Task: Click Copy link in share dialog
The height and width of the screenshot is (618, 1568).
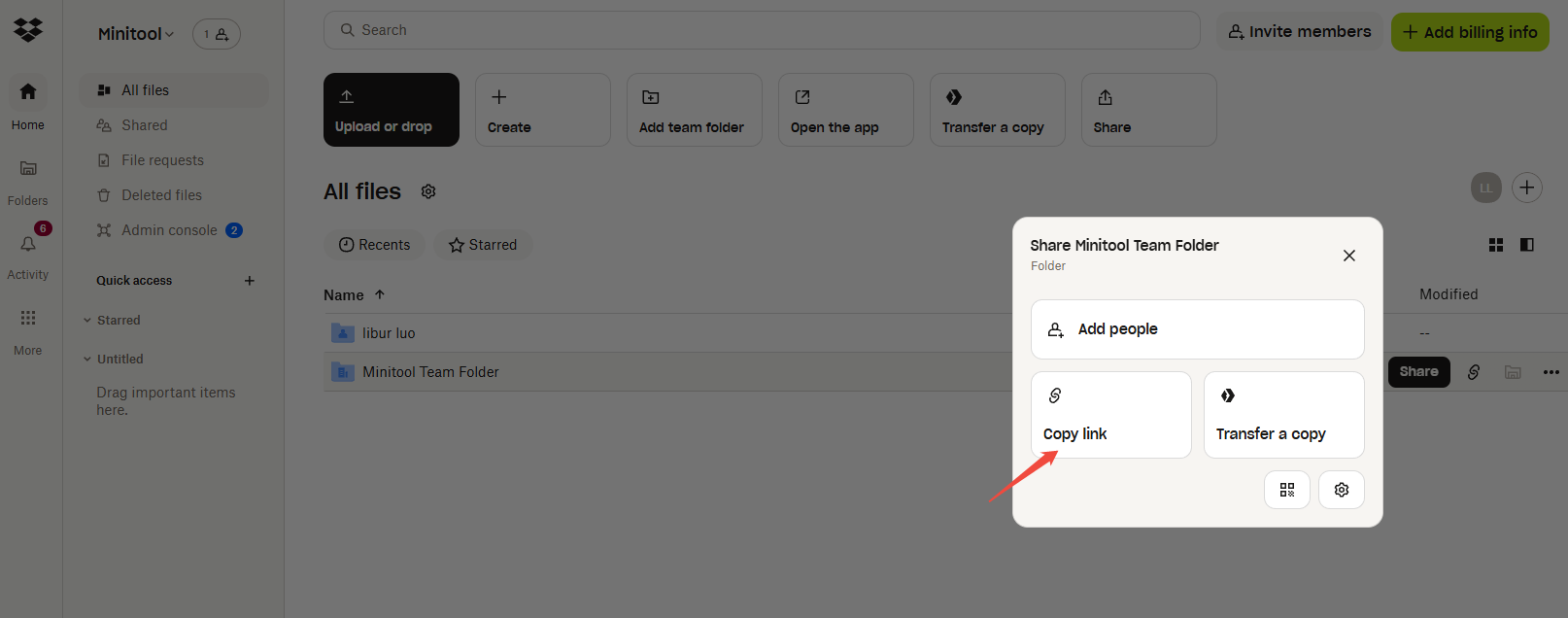Action: point(1110,415)
